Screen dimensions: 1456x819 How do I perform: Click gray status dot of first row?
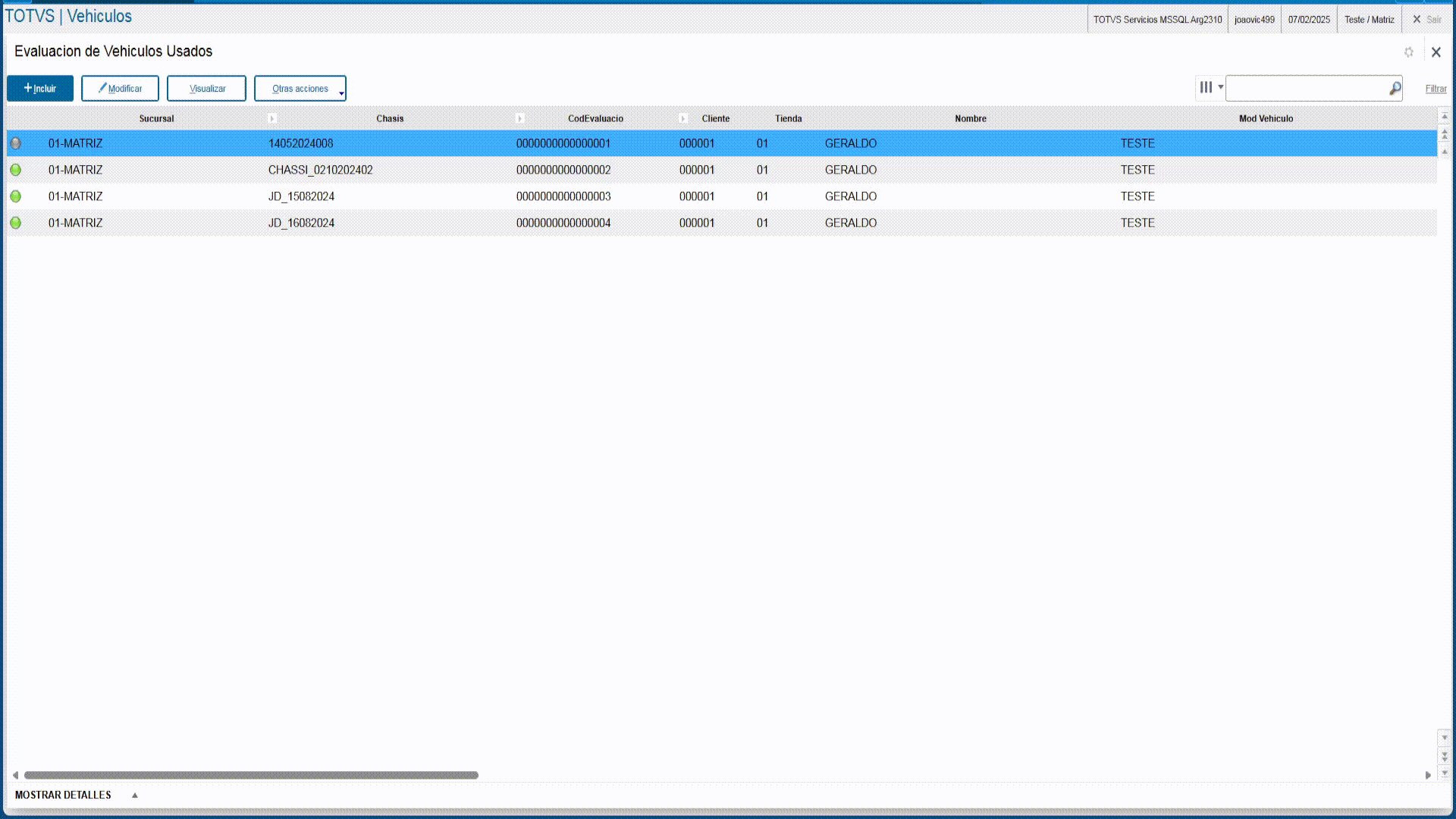tap(16, 143)
